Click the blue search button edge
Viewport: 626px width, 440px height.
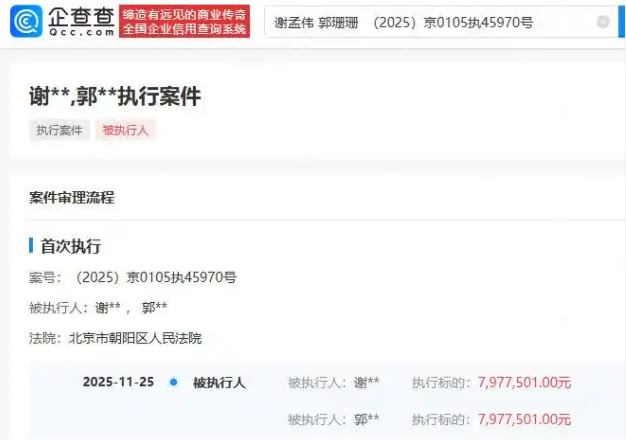pos(622,22)
